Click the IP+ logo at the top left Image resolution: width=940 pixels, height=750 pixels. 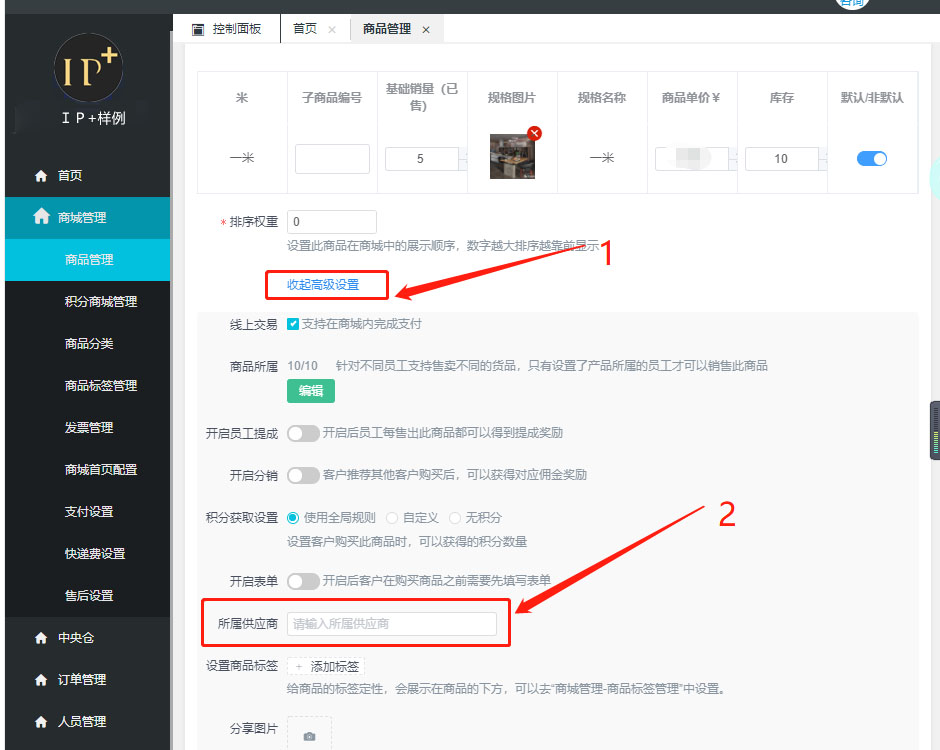[x=87, y=68]
